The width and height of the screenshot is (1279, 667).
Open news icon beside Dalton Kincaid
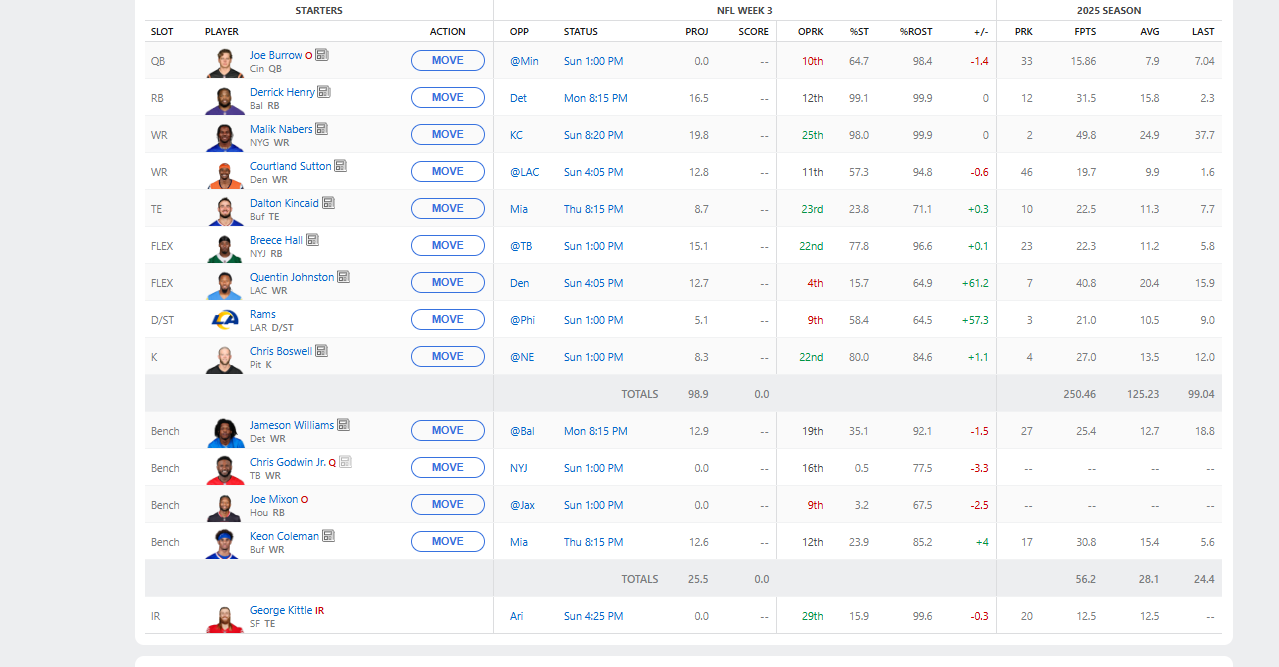[328, 203]
